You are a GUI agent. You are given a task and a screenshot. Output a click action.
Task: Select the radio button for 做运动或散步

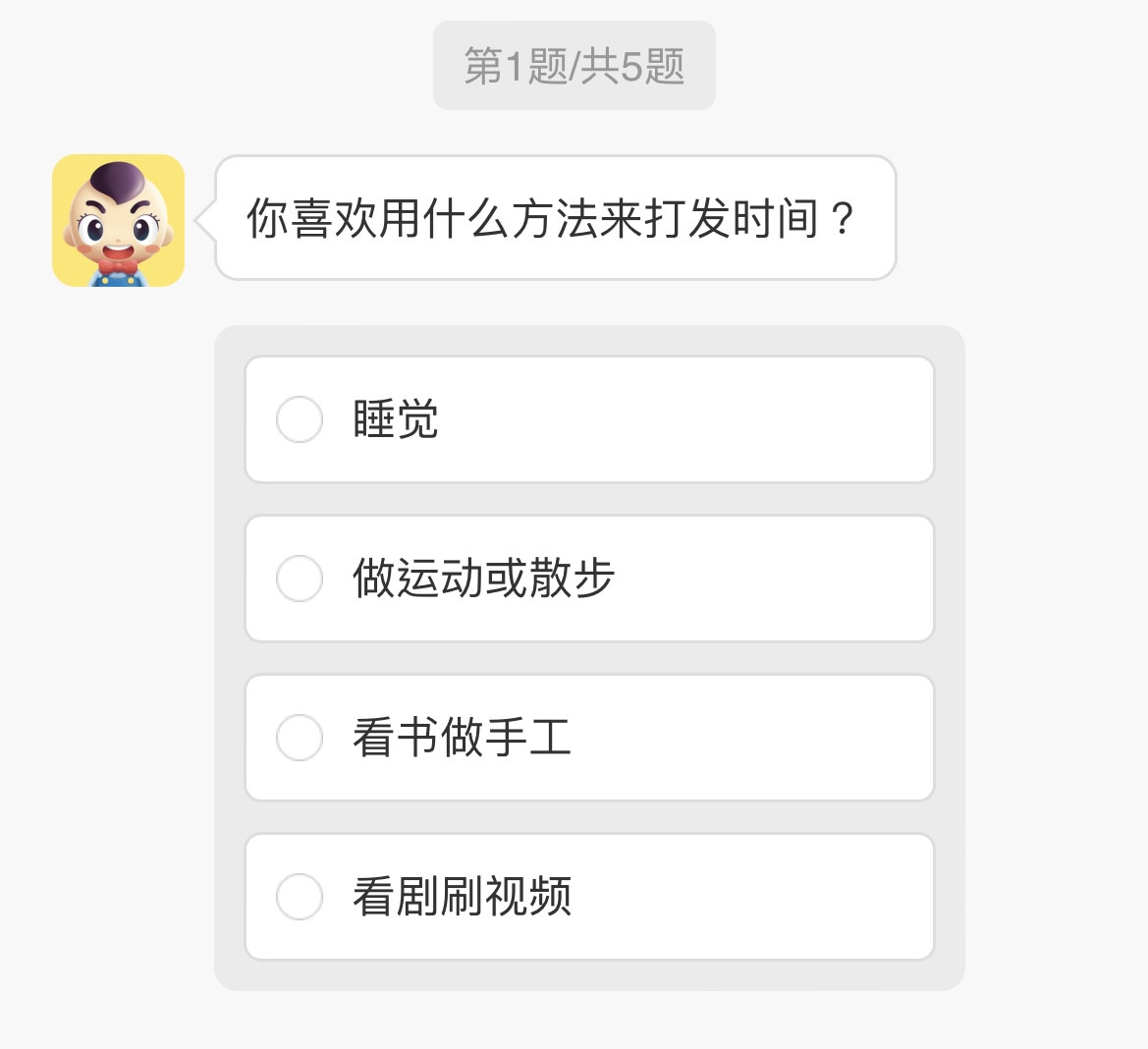tap(299, 579)
